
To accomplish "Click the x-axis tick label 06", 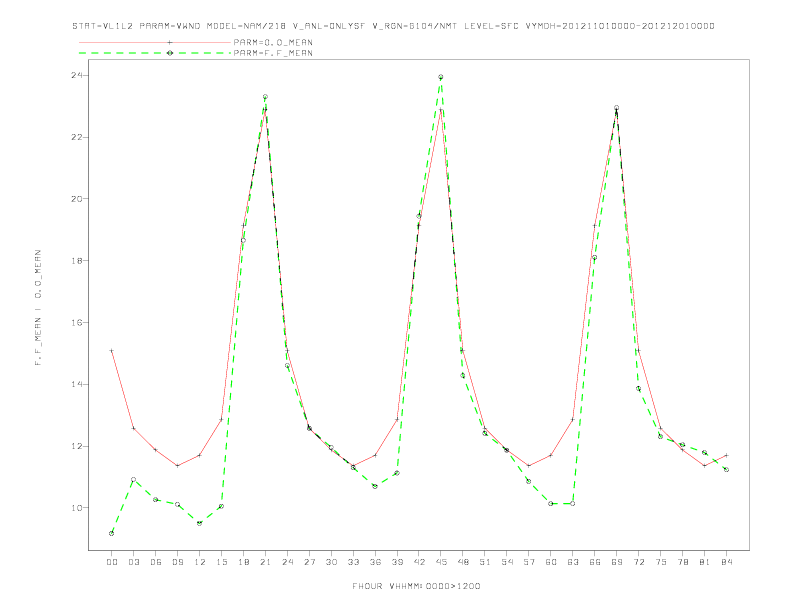I will click(x=156, y=562).
